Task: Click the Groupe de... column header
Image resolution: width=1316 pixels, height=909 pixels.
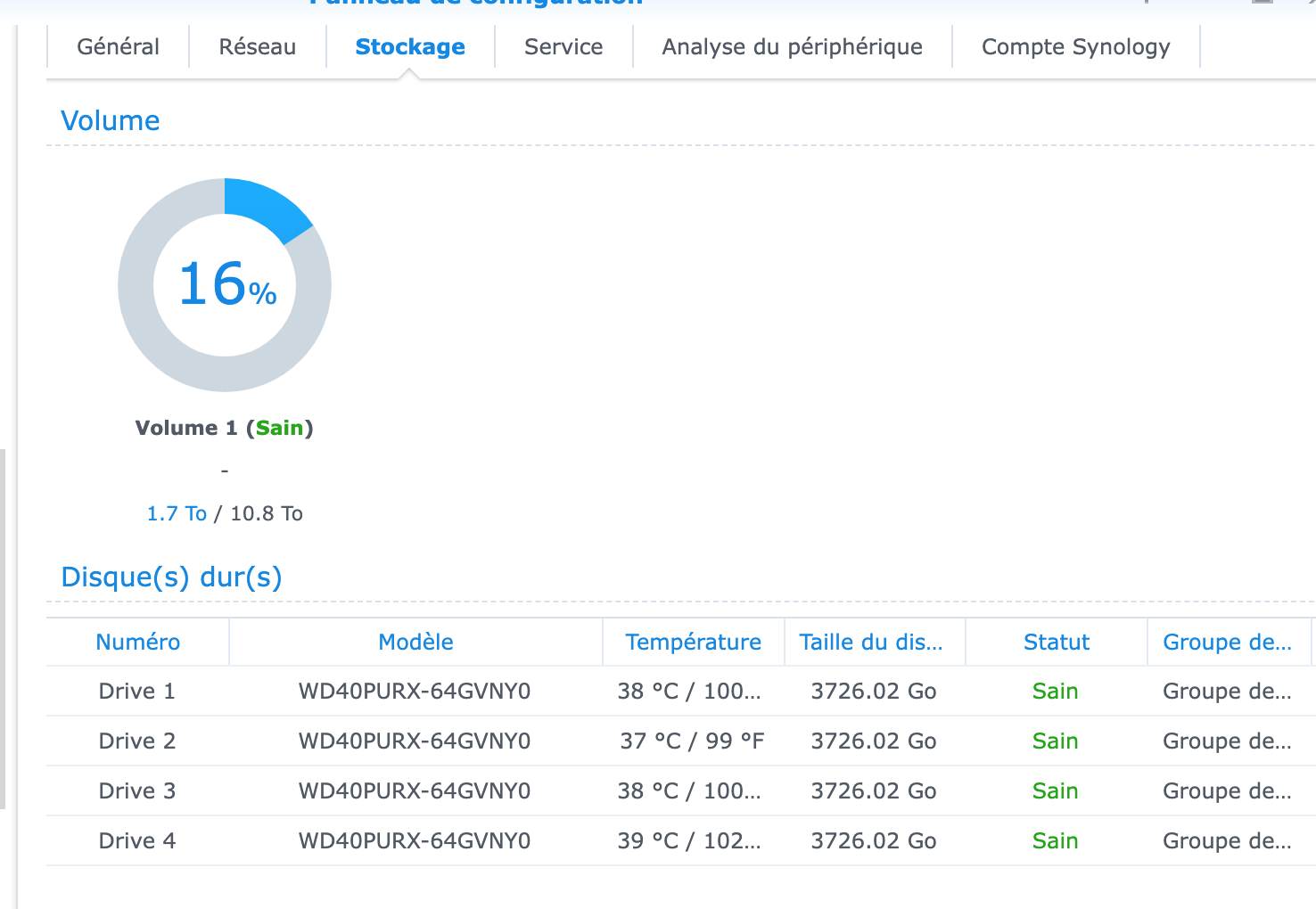Action: tap(1227, 643)
